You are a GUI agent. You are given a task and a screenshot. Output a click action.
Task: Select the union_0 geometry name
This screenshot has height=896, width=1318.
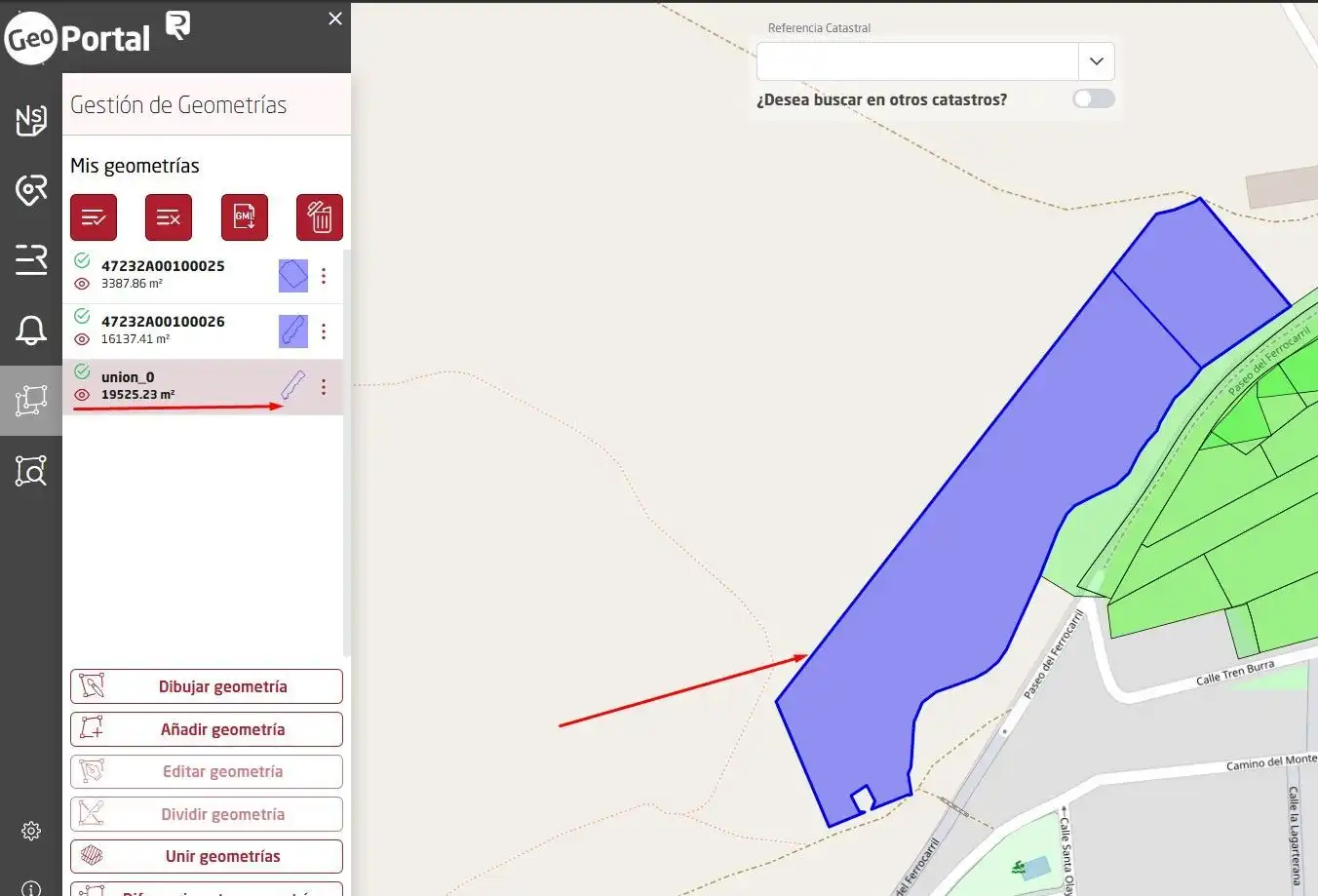[128, 376]
